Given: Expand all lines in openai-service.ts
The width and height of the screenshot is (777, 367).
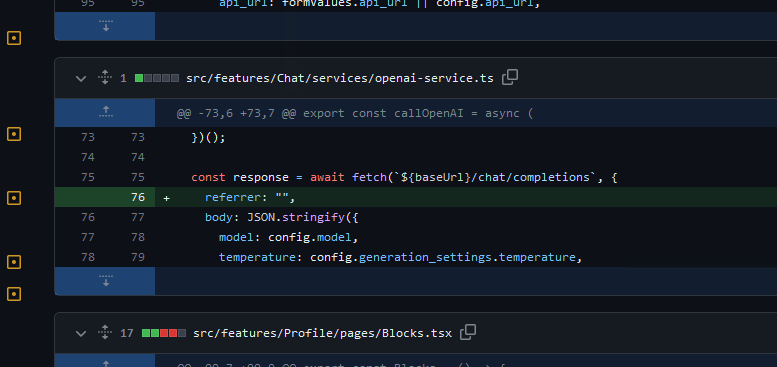Looking at the screenshot, I should pyautogui.click(x=105, y=78).
